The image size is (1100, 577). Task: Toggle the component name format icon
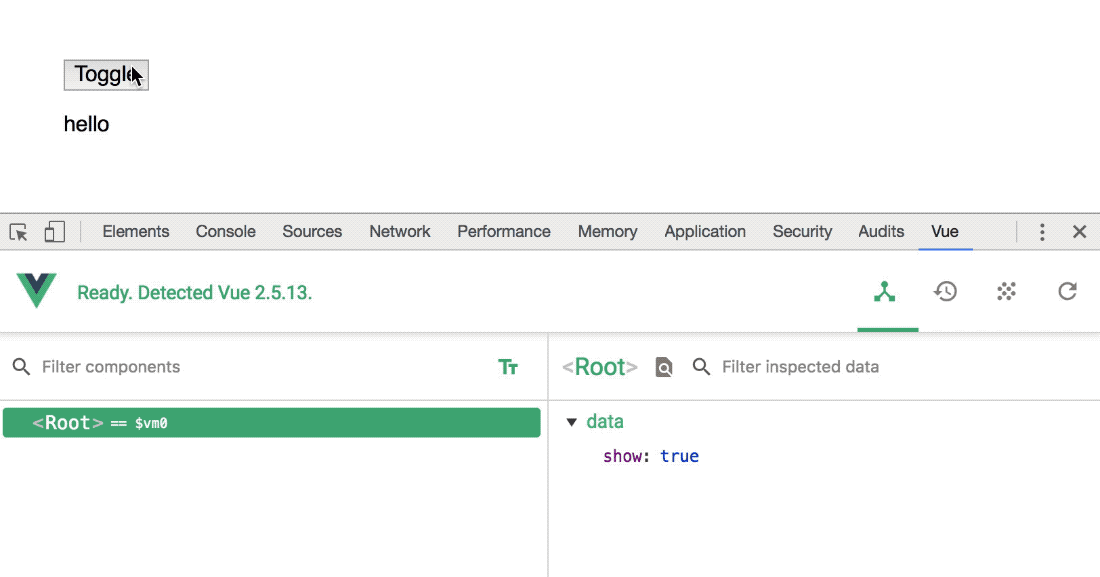pyautogui.click(x=508, y=367)
